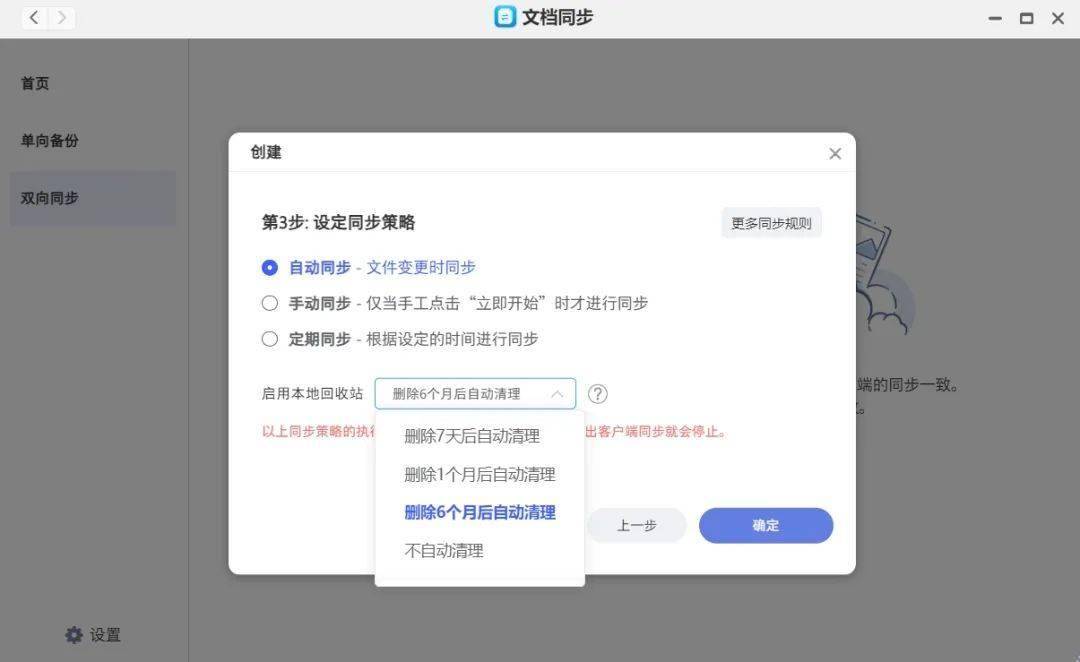Minimize the 文档同步 window
1080x662 pixels.
click(995, 19)
